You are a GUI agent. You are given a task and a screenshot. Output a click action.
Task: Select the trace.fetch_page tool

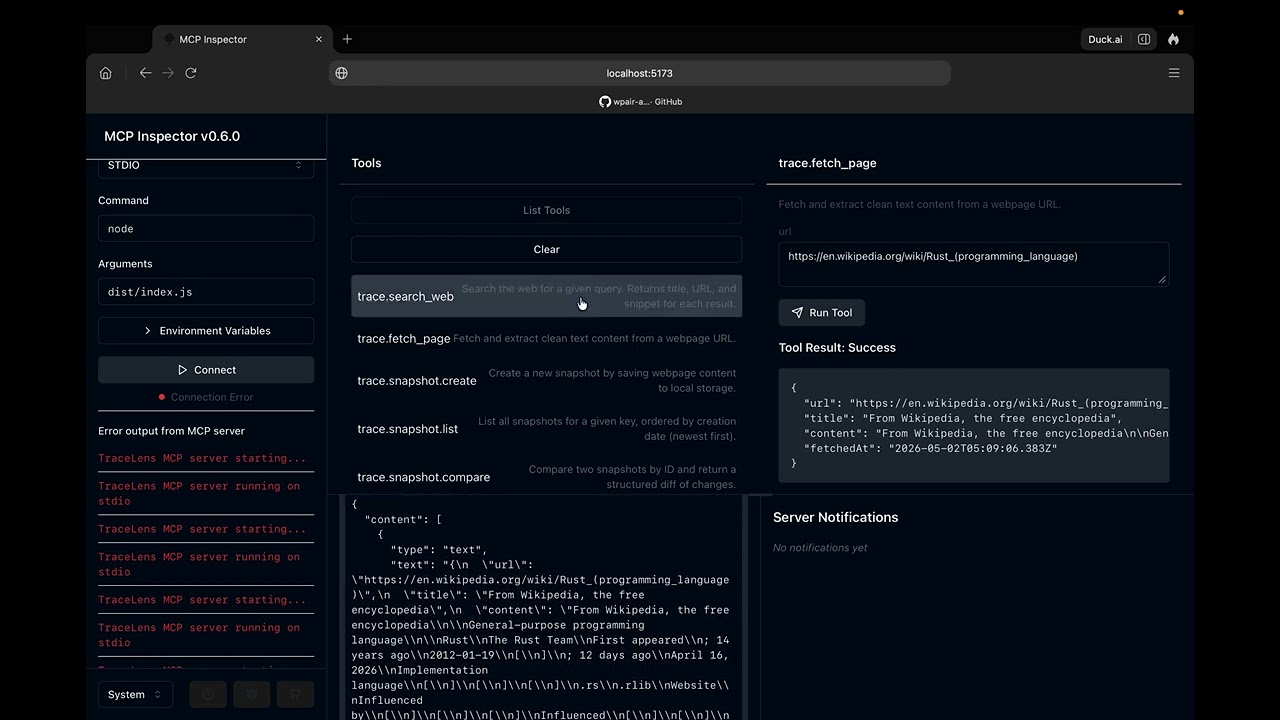point(546,339)
